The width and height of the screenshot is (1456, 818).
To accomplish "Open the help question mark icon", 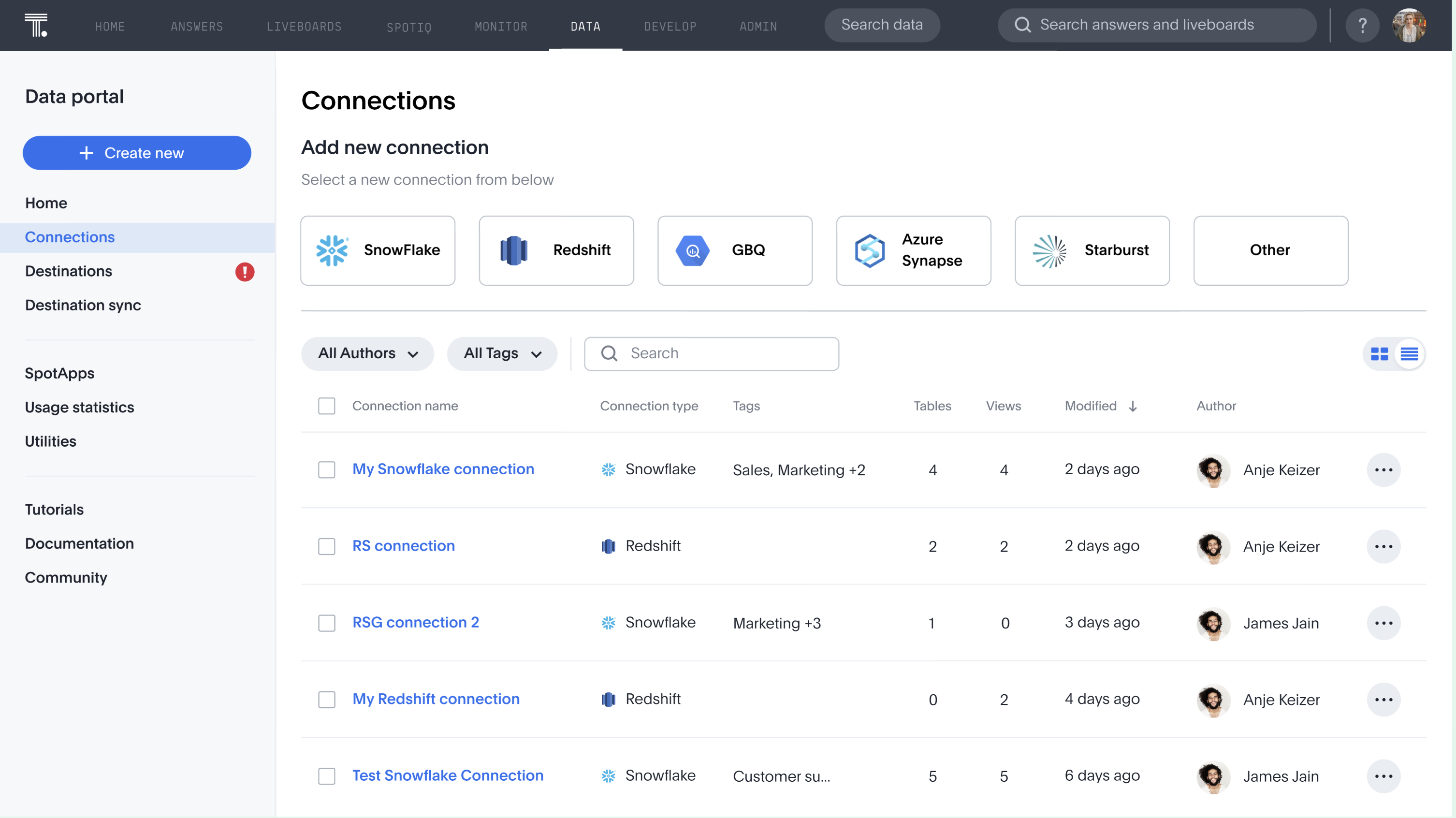I will [x=1362, y=26].
